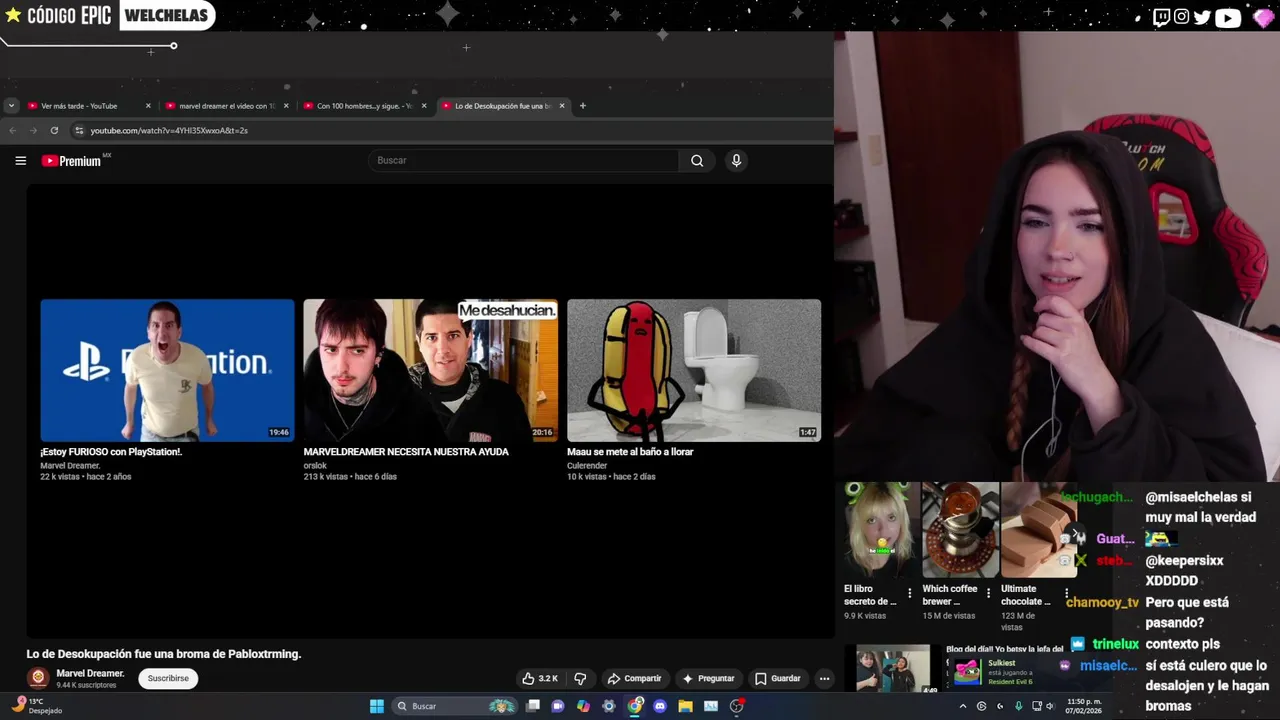This screenshot has width=1280, height=720.
Task: Open clock showing 11:50 p. m.
Action: pyautogui.click(x=1084, y=706)
